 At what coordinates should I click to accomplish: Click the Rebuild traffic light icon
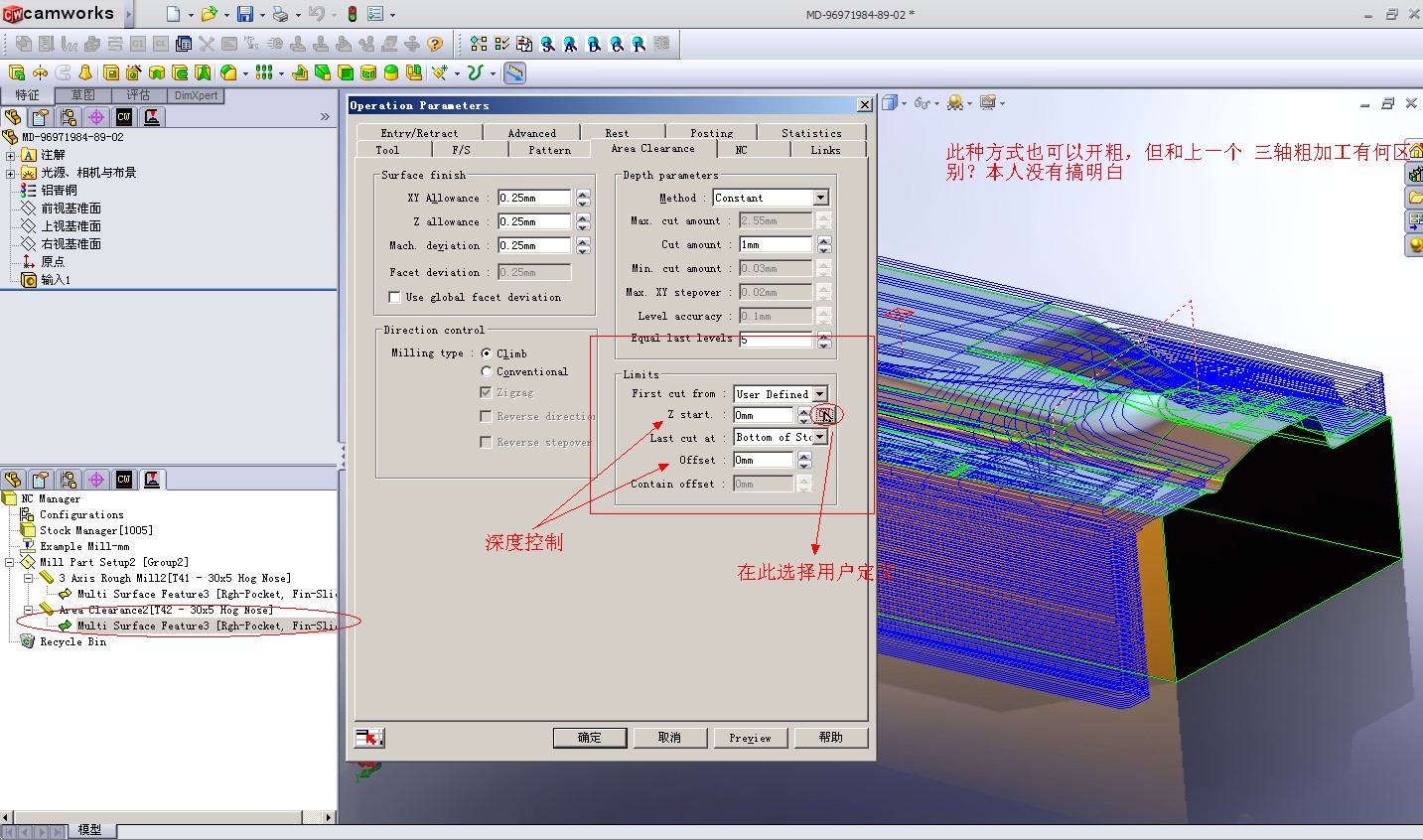pyautogui.click(x=352, y=14)
